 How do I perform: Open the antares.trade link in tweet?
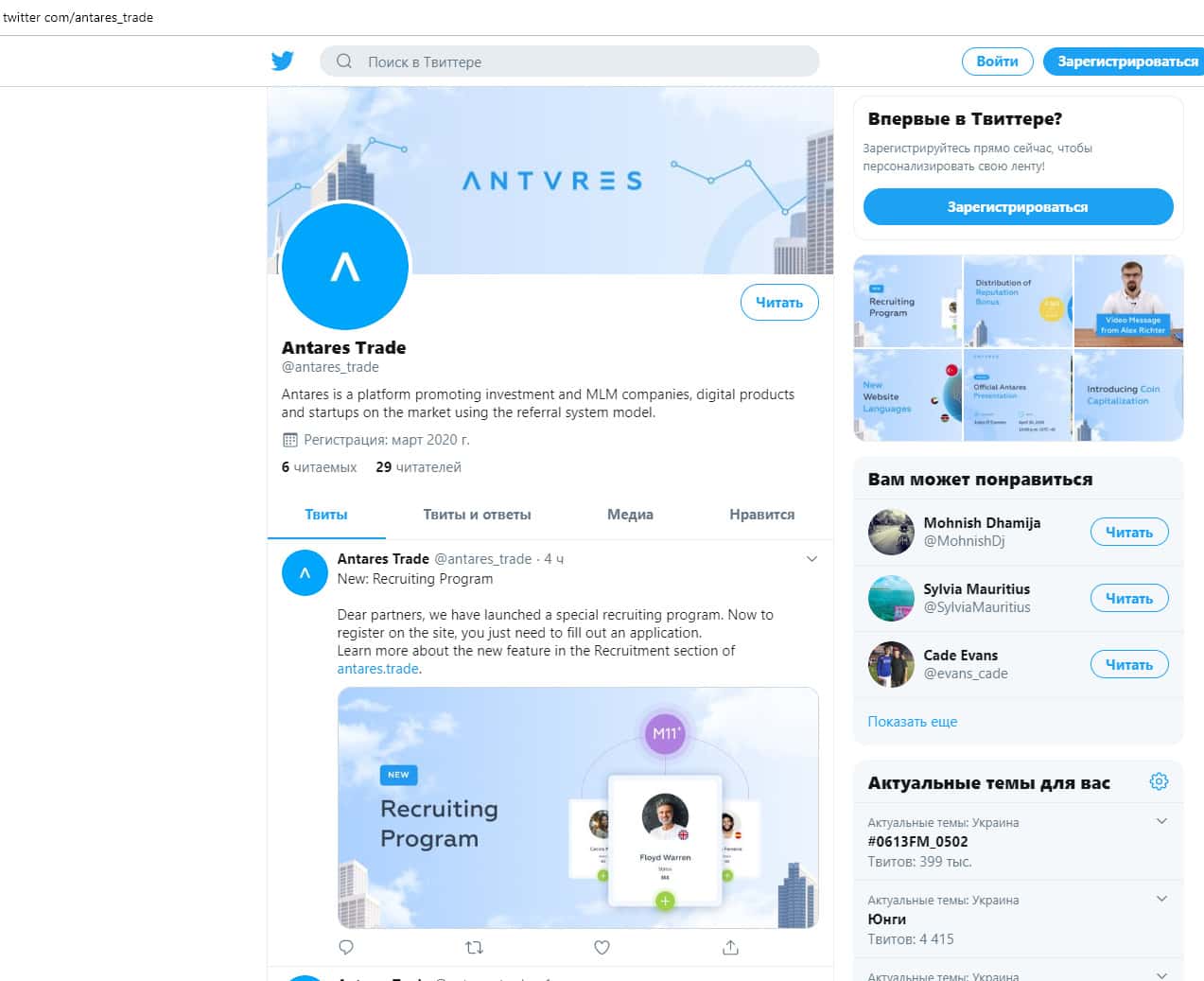click(x=377, y=669)
